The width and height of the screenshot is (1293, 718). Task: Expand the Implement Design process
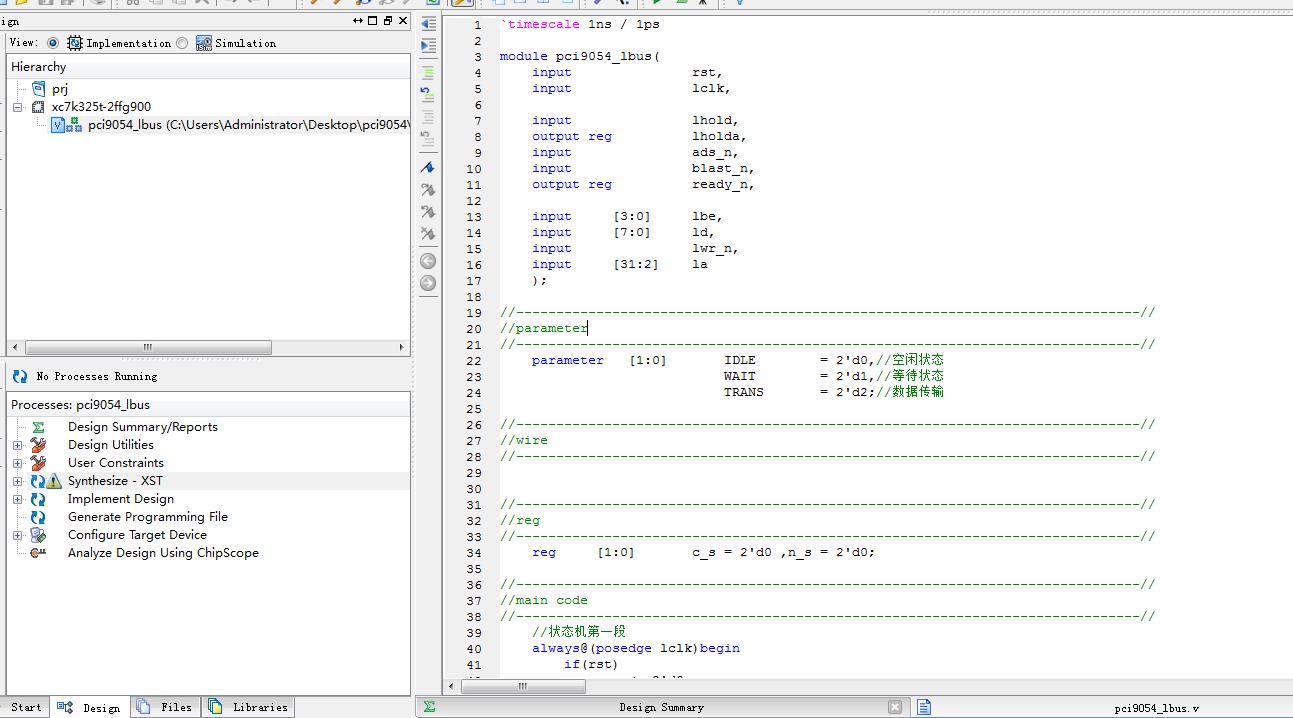(17, 499)
